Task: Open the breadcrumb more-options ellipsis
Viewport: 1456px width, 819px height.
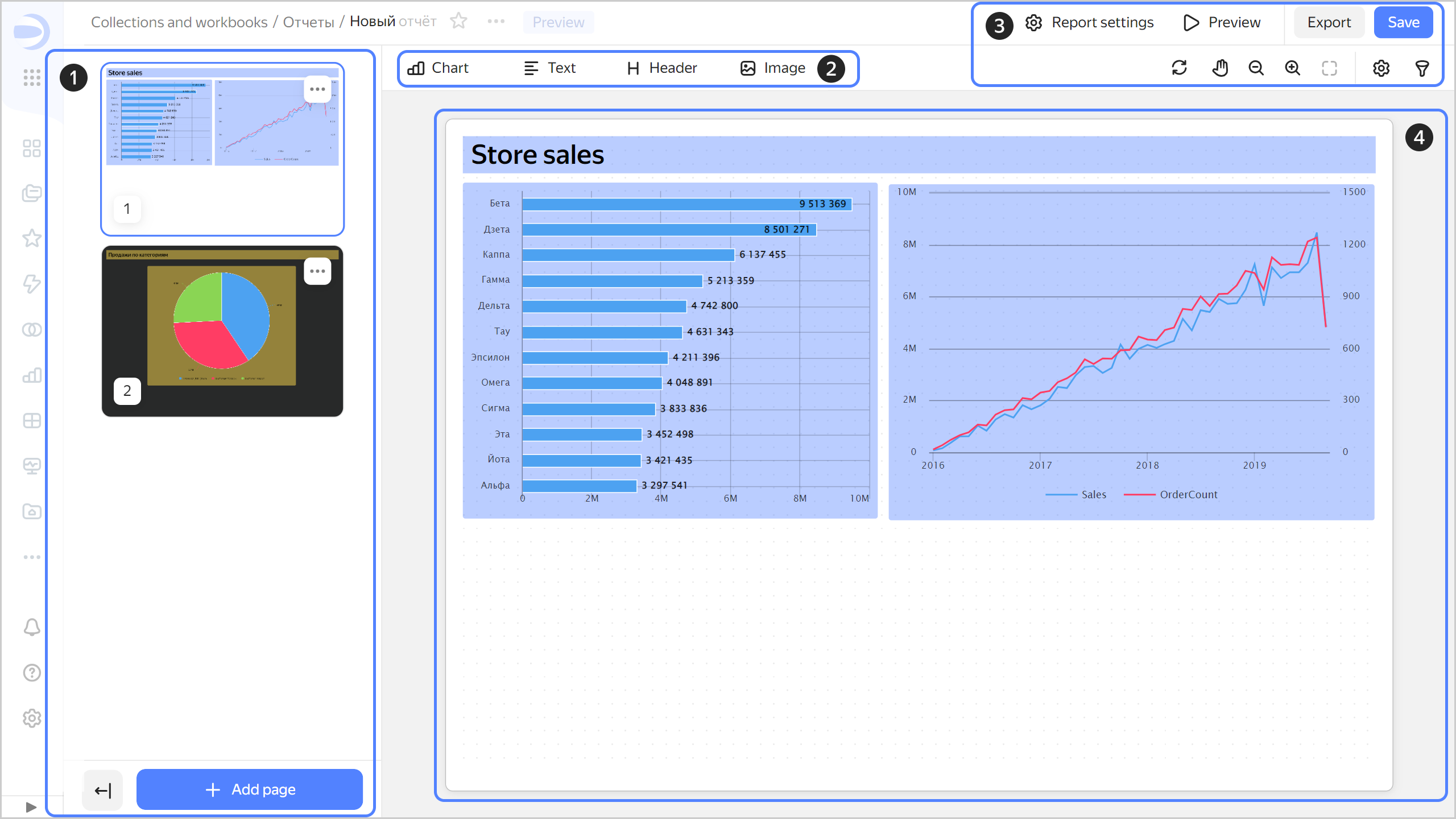Action: point(496,22)
